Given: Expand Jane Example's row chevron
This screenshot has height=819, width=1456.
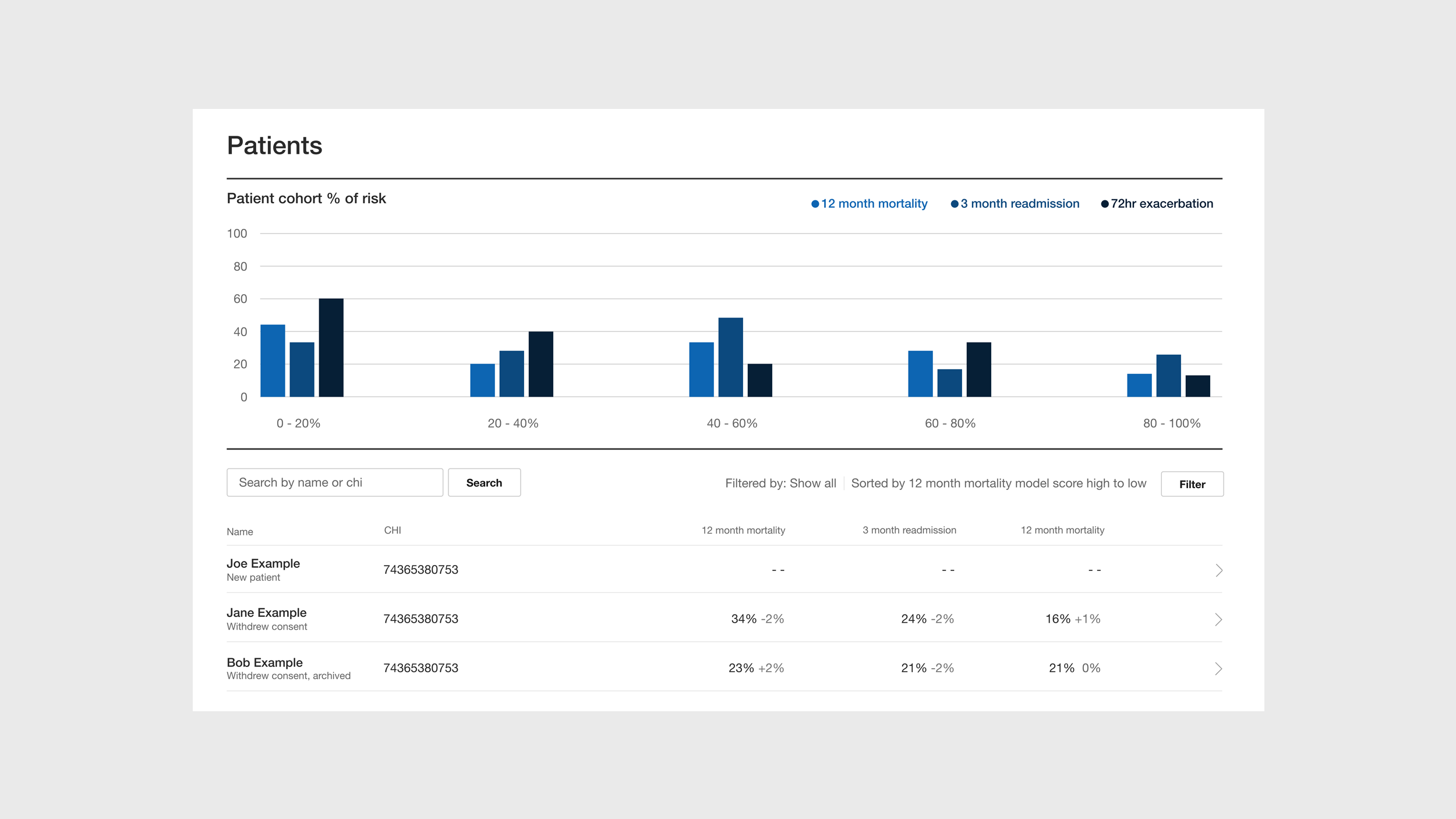Looking at the screenshot, I should 1218,619.
